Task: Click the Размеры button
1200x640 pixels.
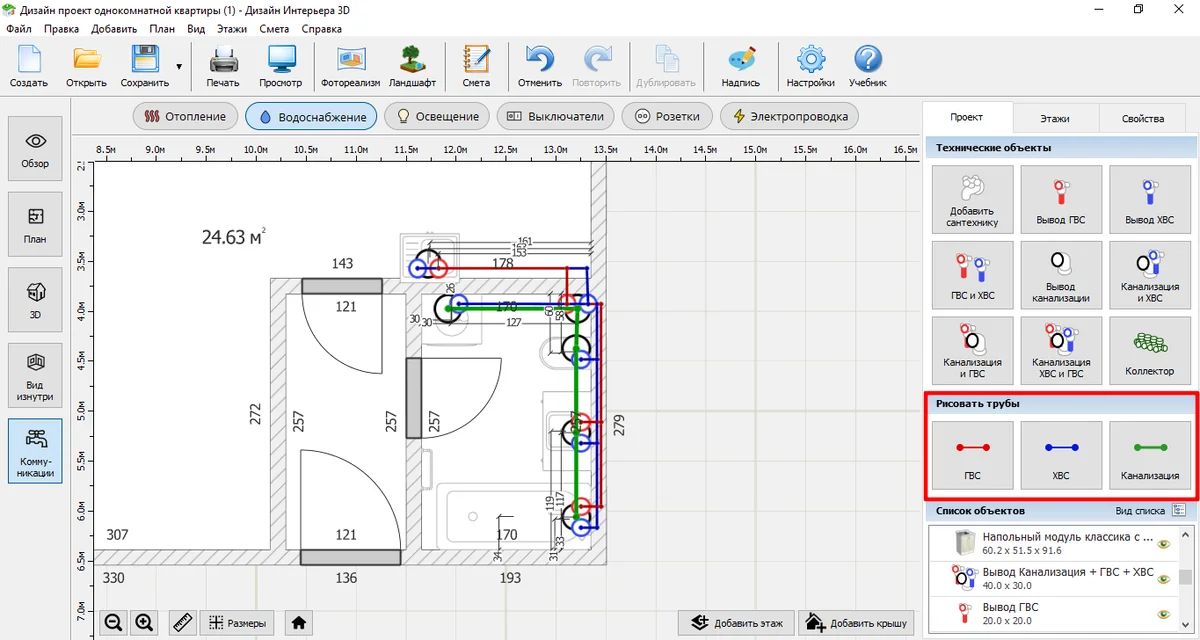Action: 238,622
